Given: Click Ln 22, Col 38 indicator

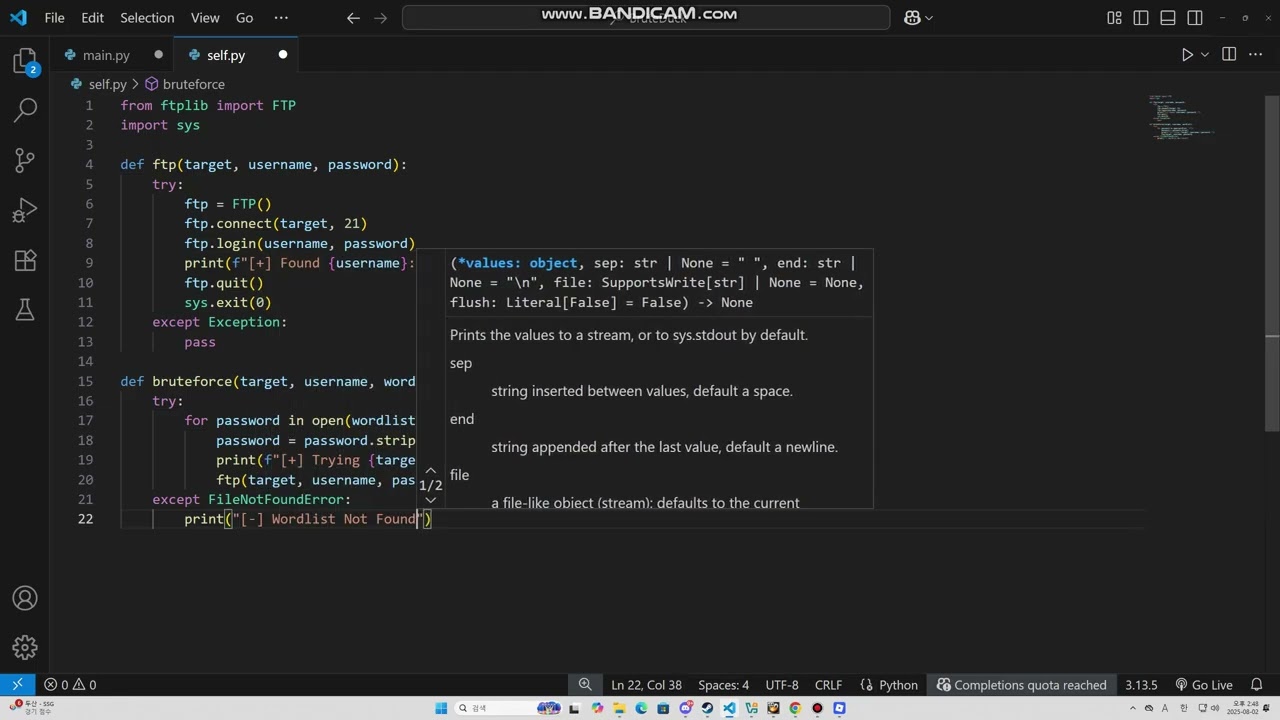Looking at the screenshot, I should click(646, 685).
